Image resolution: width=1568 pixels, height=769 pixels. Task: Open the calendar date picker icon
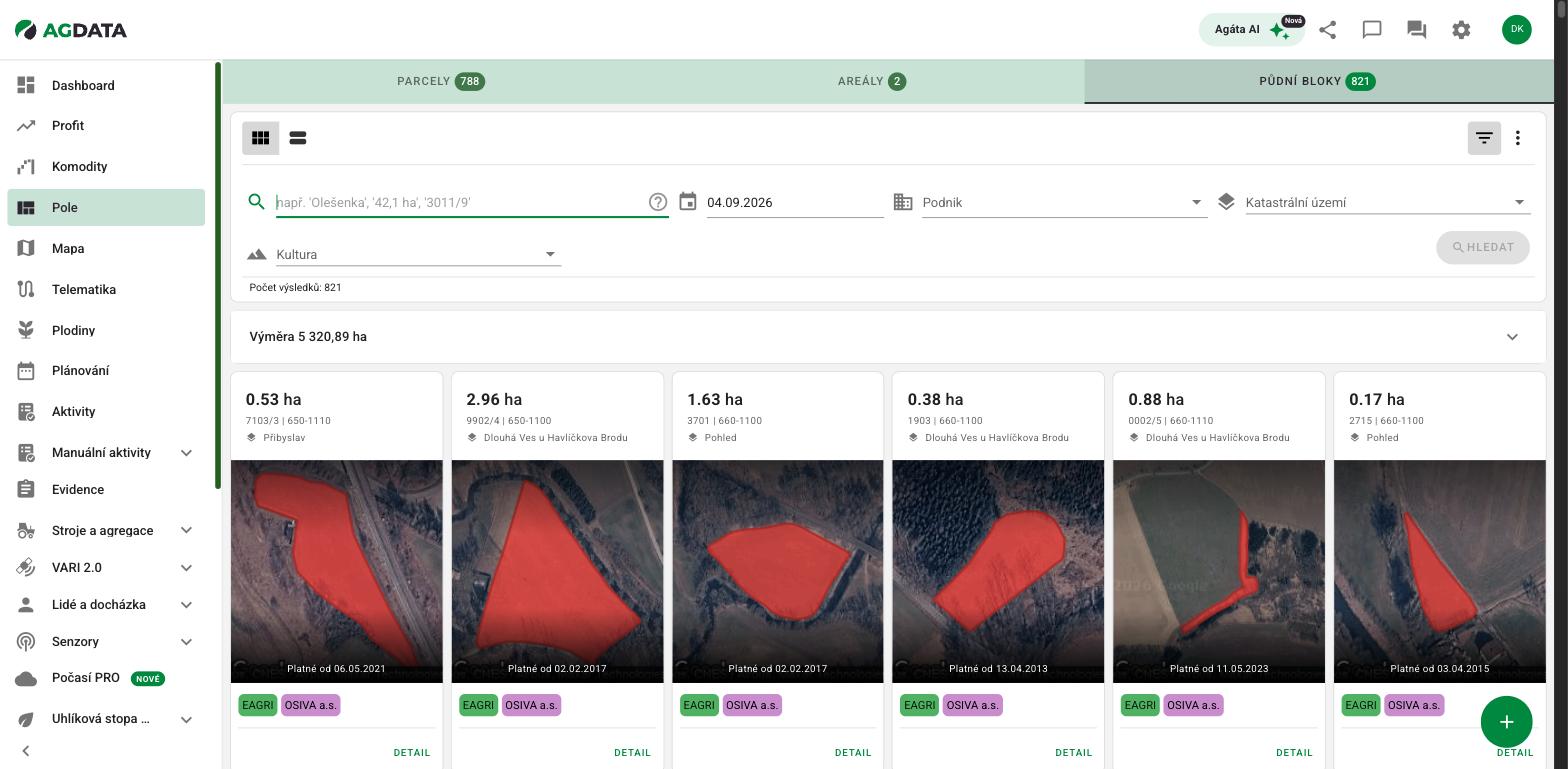point(688,202)
